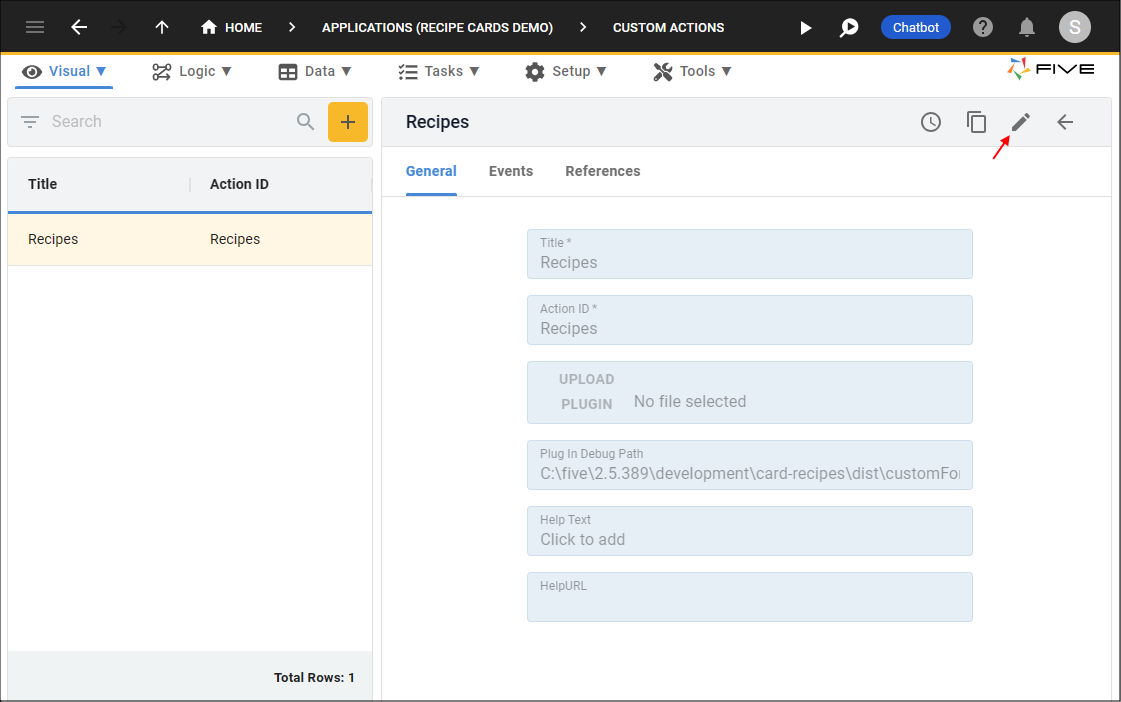The height and width of the screenshot is (702, 1121).
Task: Click the magnifier search icon
Action: pyautogui.click(x=305, y=122)
